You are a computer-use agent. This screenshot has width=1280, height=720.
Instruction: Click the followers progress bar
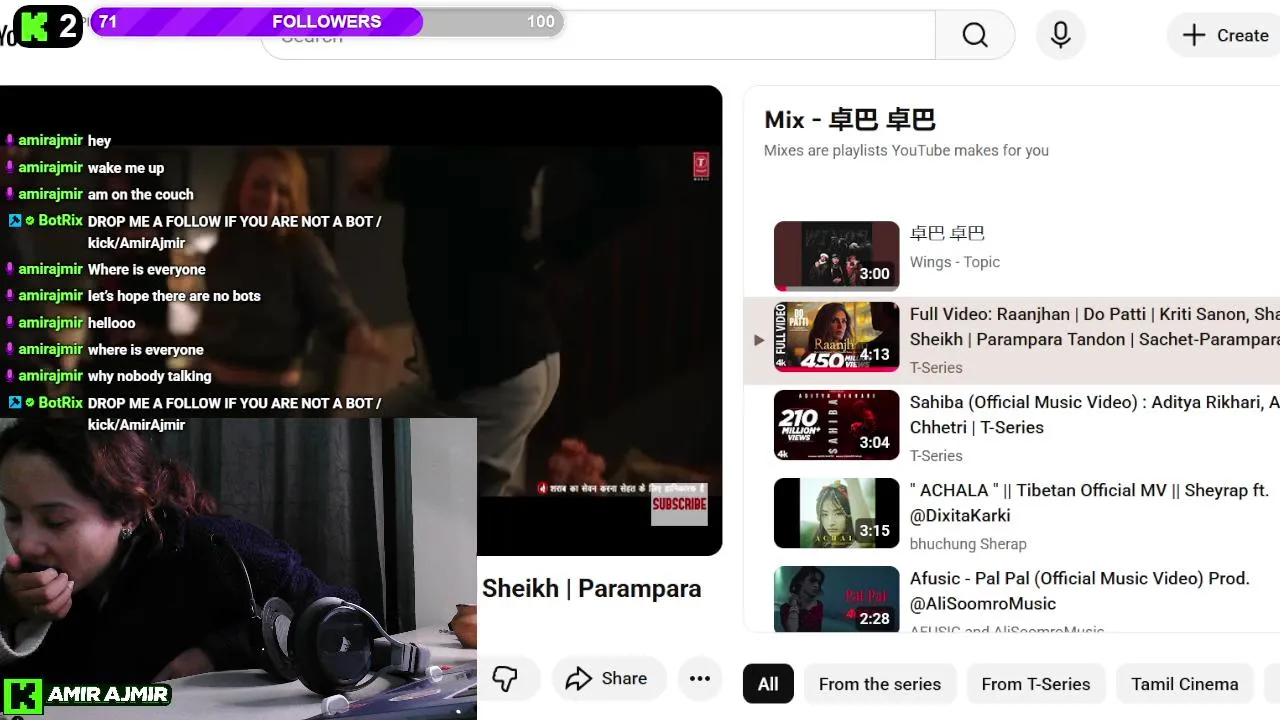point(327,22)
